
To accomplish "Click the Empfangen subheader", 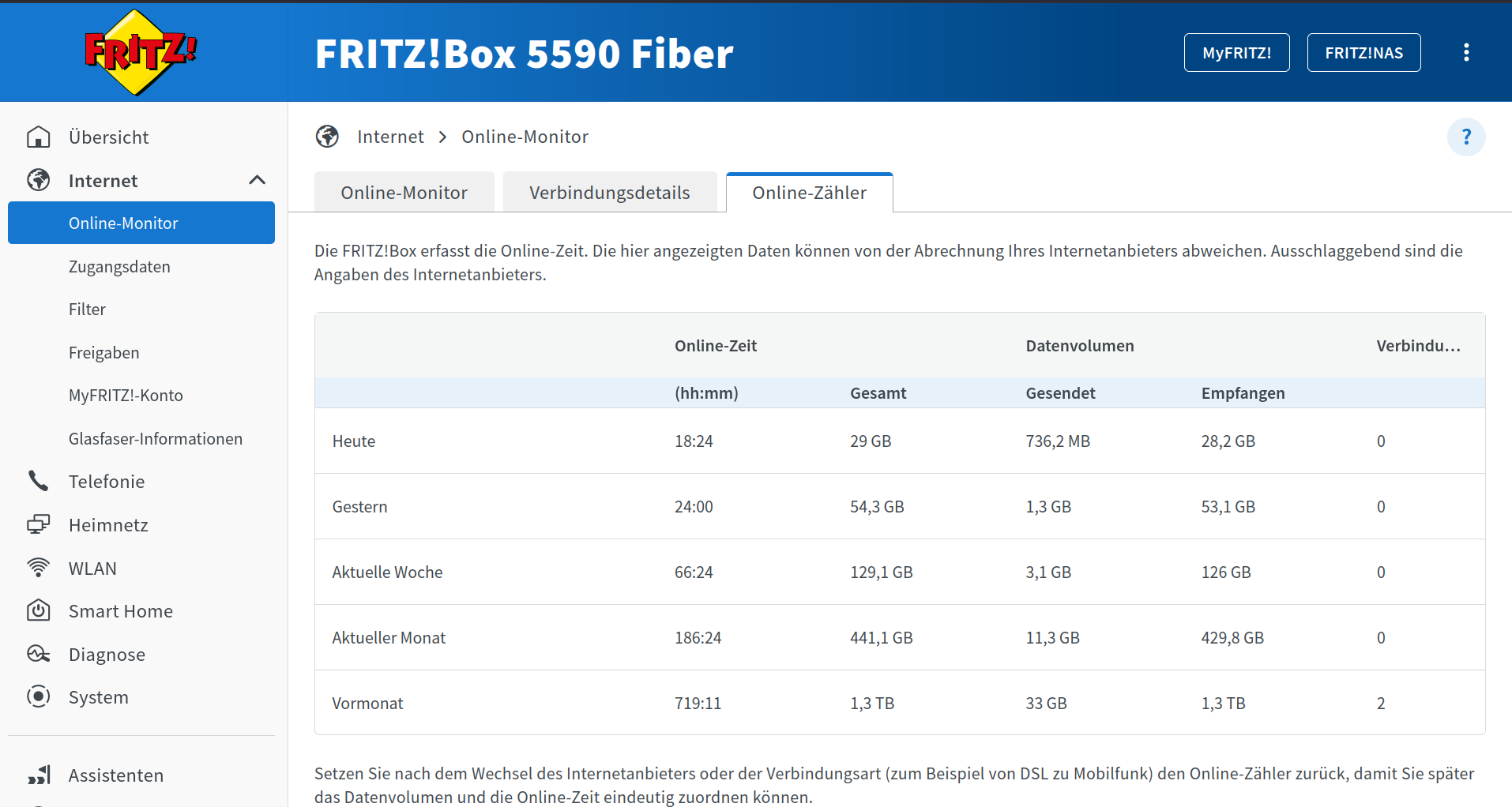I will pos(1243,392).
